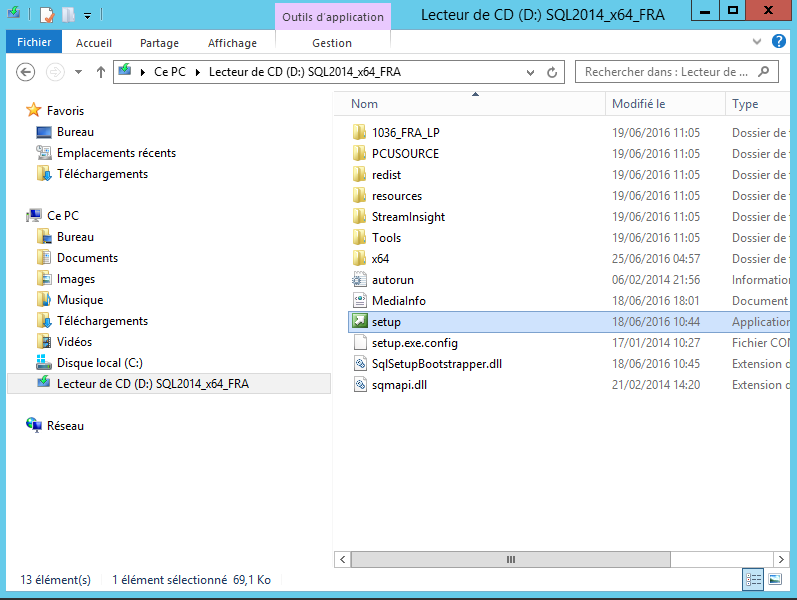
Task: Click the horizontal scrollbar left arrow
Action: click(343, 559)
